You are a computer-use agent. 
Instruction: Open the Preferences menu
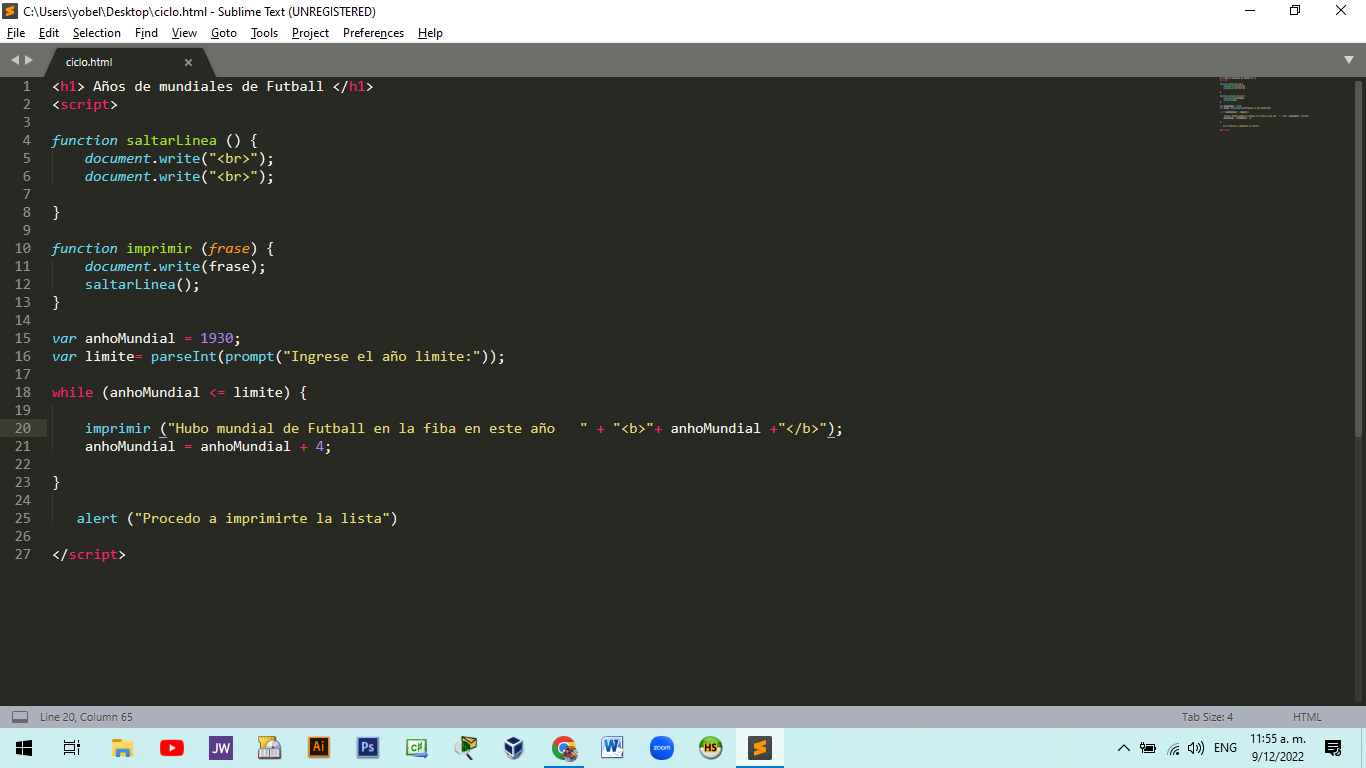[x=373, y=33]
